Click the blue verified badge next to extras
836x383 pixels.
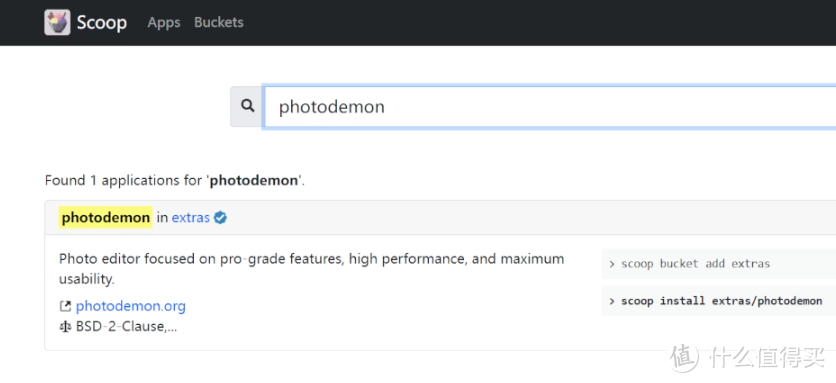(220, 218)
